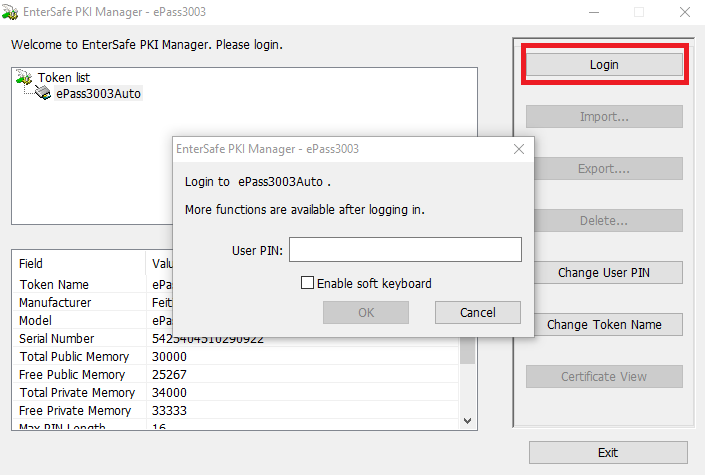Select the Total Public Memory row
This screenshot has width=705, height=475.
pos(74,357)
